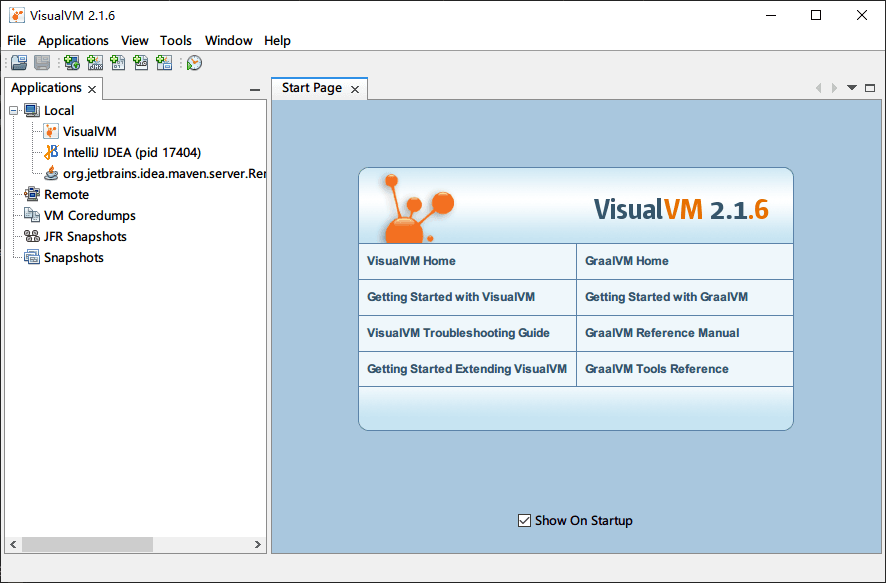This screenshot has height=583, width=886.
Task: Open the GraalVM Tools Reference link
Action: coord(657,369)
